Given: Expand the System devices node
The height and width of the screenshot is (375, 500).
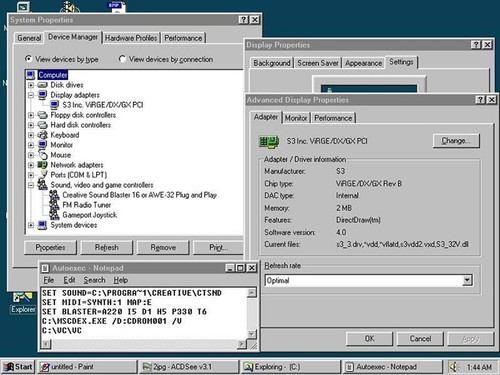Looking at the screenshot, I should (31, 225).
